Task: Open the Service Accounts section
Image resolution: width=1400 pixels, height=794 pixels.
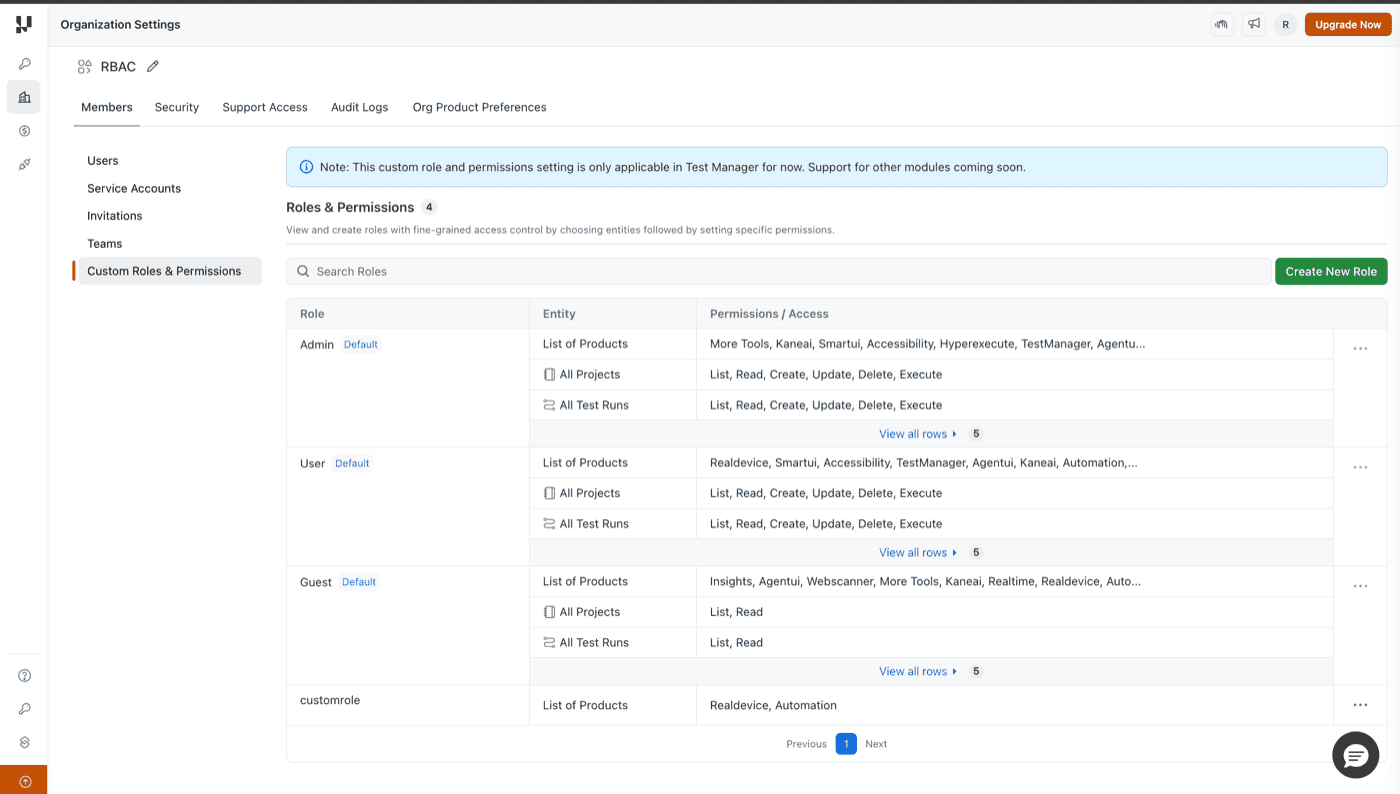Action: pyautogui.click(x=133, y=188)
